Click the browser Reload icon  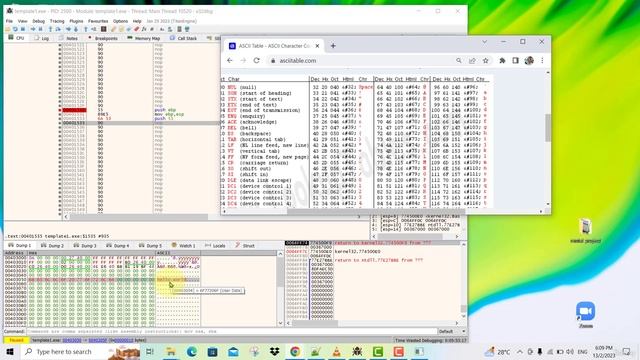click(x=256, y=60)
